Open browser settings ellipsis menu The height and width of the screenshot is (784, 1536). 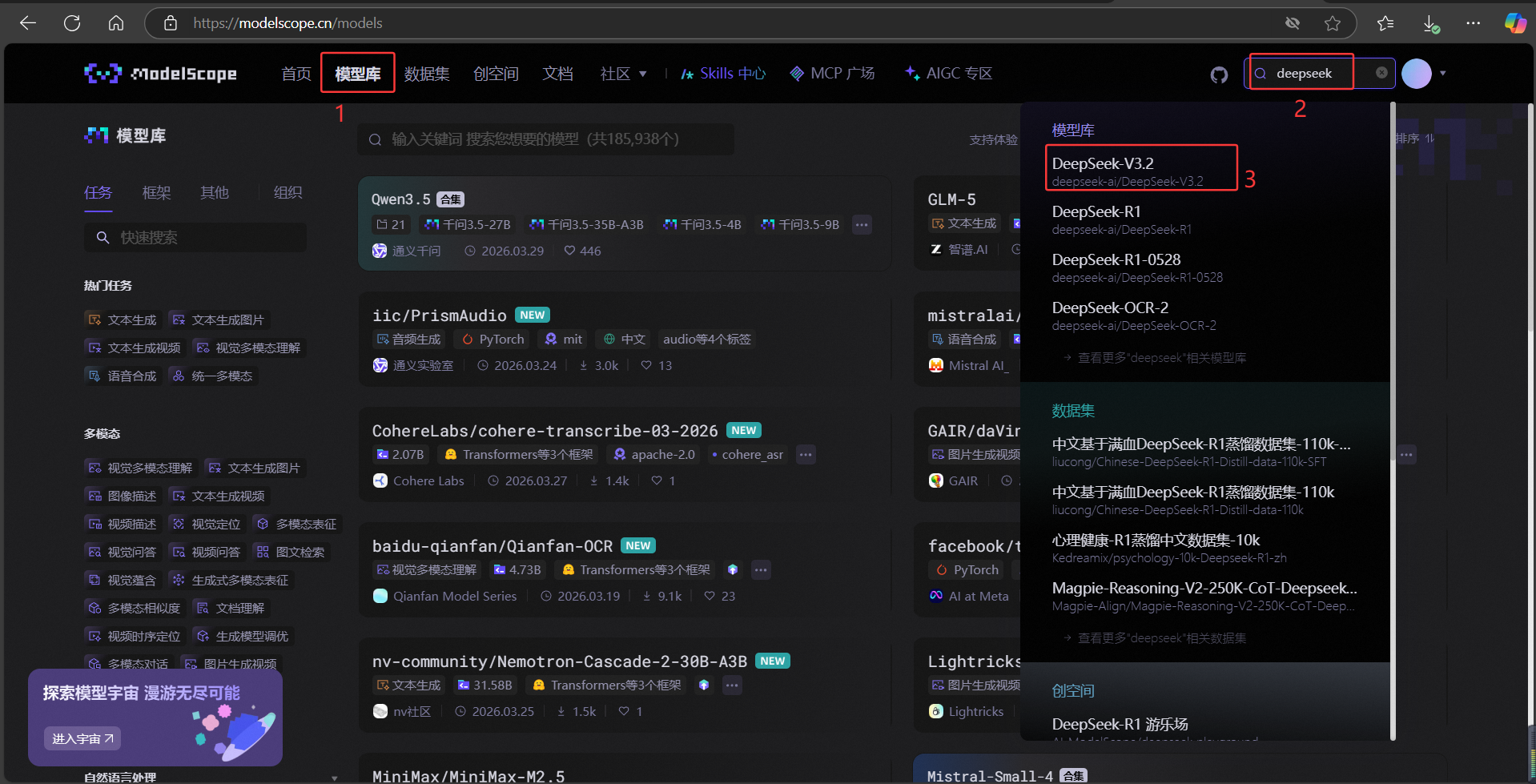click(x=1474, y=23)
